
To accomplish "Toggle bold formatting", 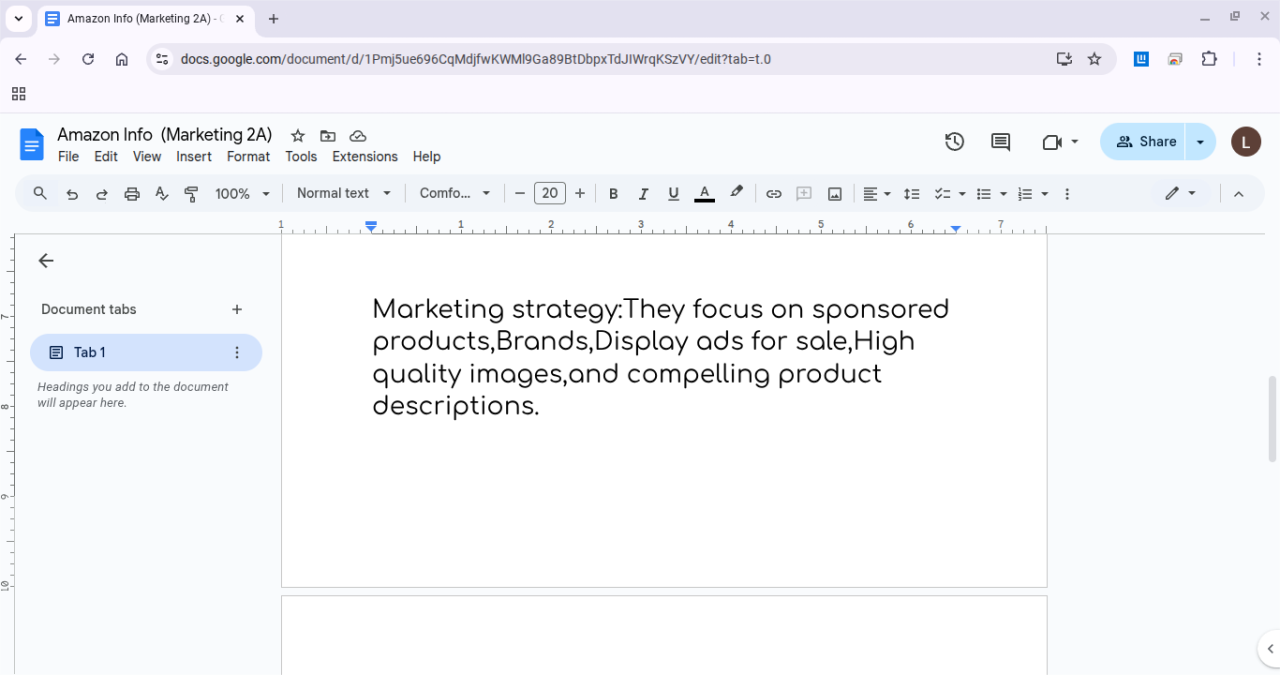I will [614, 194].
